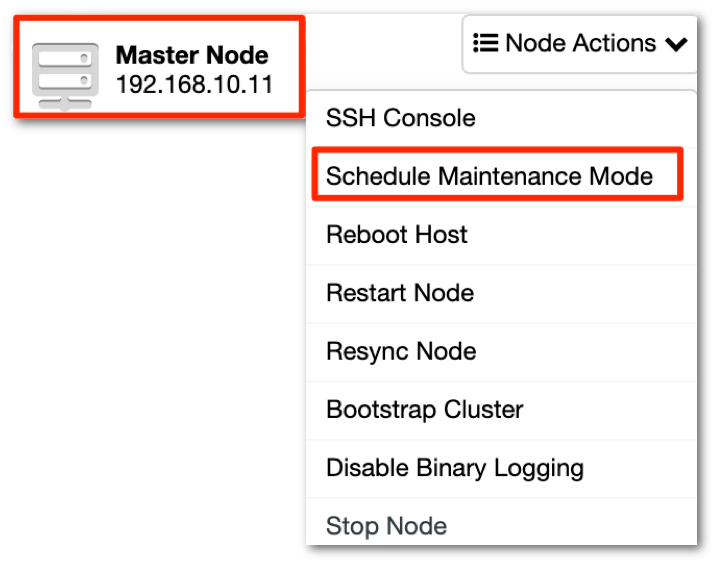Click the Master Node server icon
The width and height of the screenshot is (716, 564).
65,77
